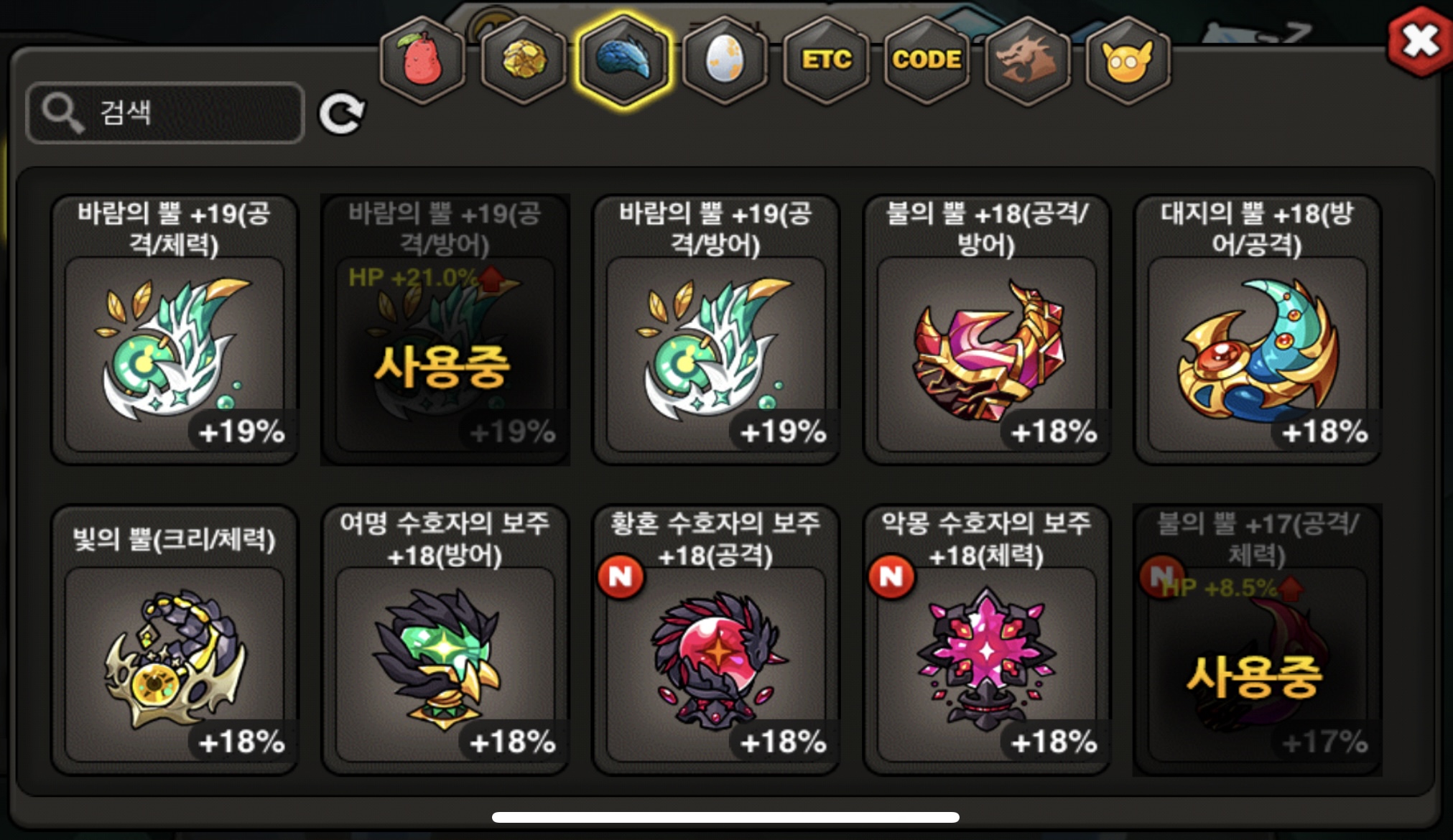This screenshot has height=840, width=1453.
Task: Select in-use 바람의 뿔 +19 with HP +21.0%
Action: (x=445, y=330)
